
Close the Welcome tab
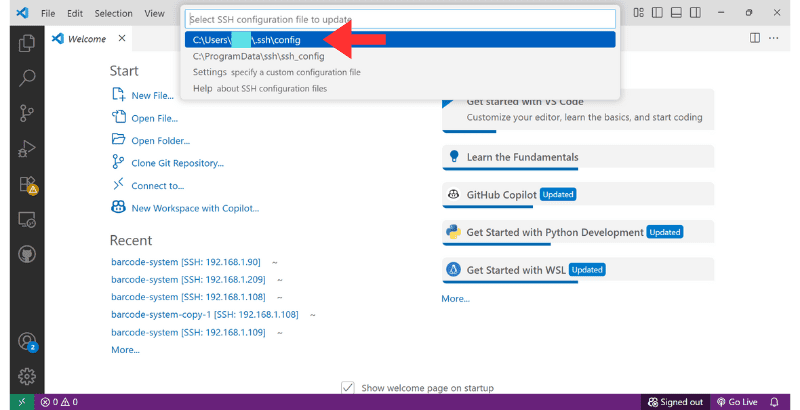tap(122, 38)
